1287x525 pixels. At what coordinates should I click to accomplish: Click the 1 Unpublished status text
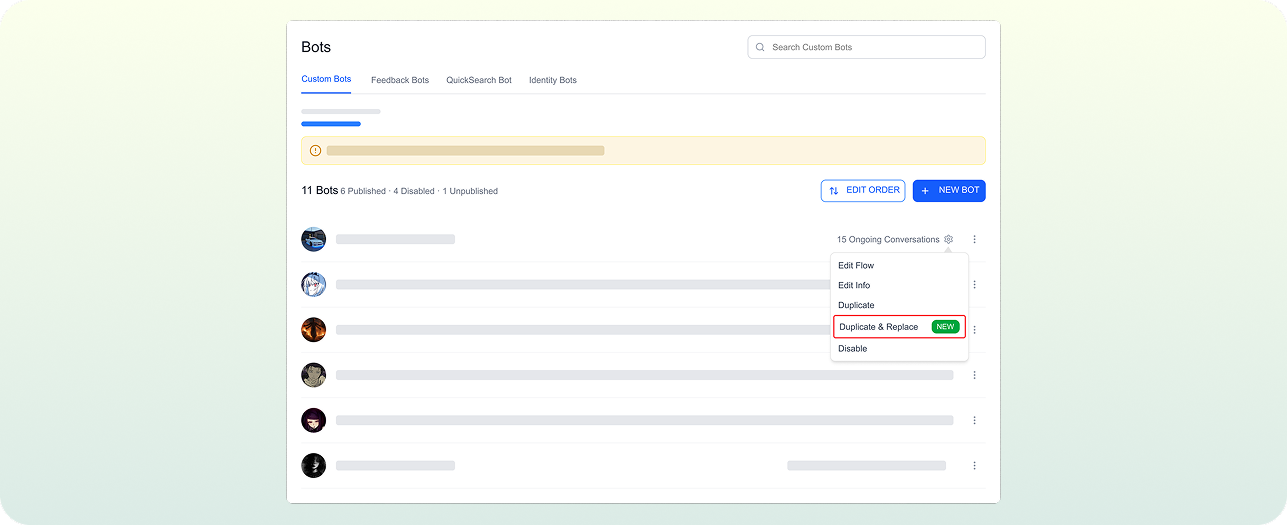[470, 191]
